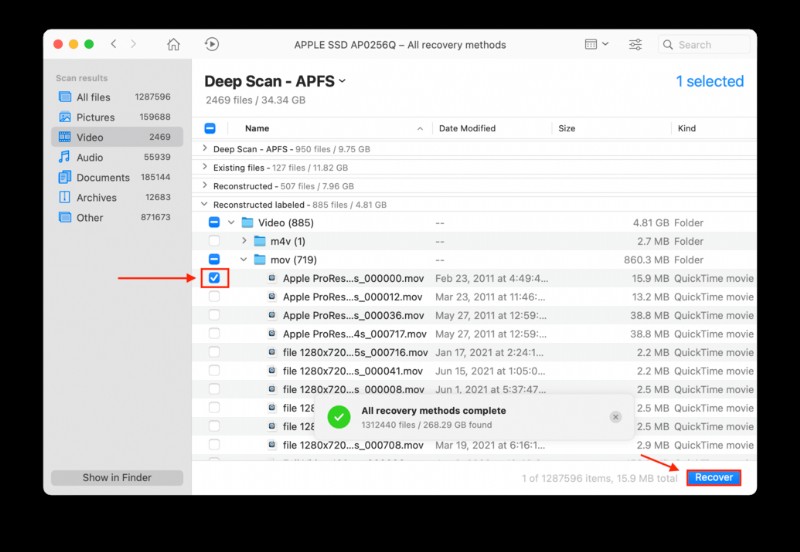Toggle the mov (719) folder checkbox
Image resolution: width=800 pixels, height=552 pixels.
click(214, 259)
